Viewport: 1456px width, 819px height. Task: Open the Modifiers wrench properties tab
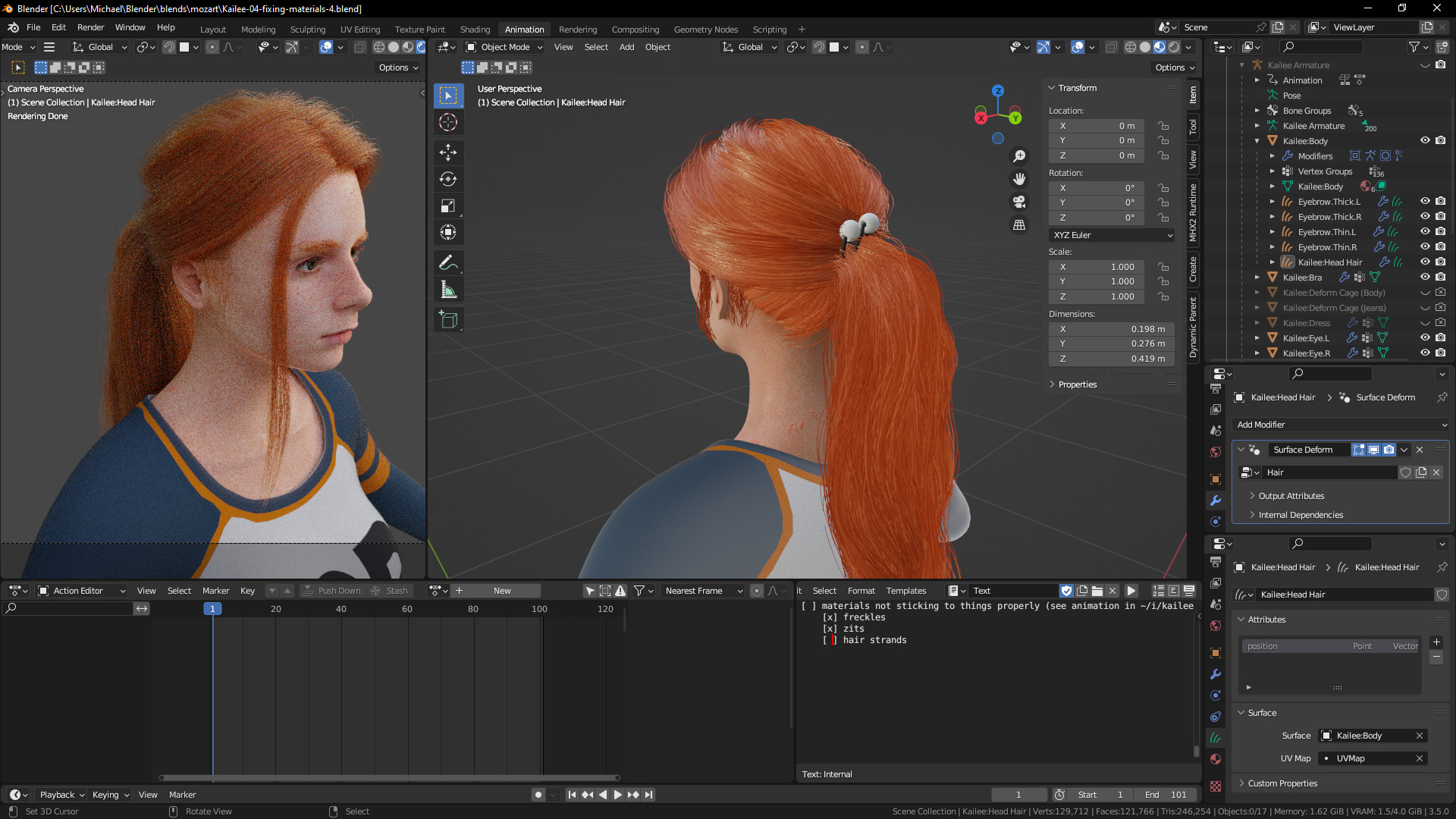(x=1216, y=500)
